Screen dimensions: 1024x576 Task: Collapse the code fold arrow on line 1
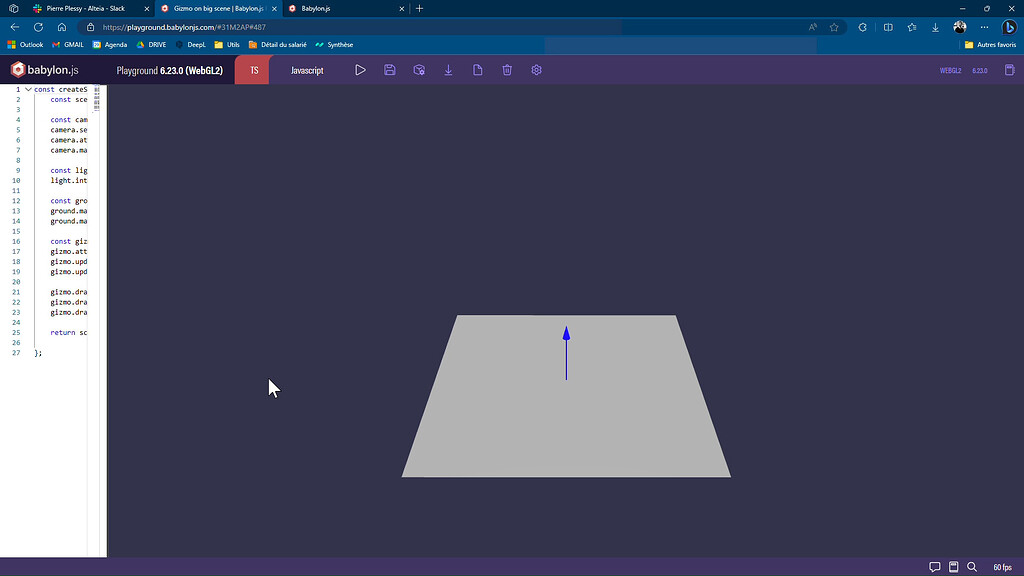tap(27, 89)
